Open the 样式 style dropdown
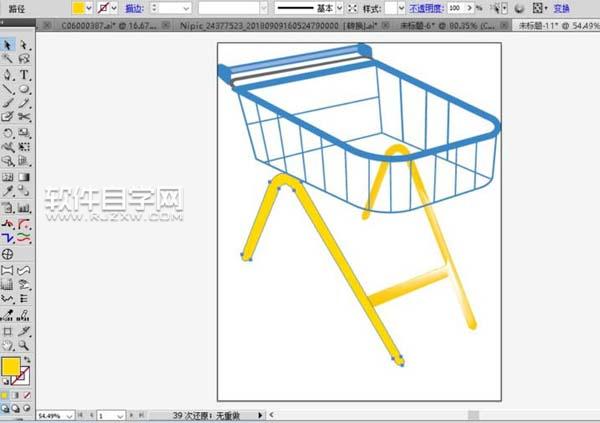600x423 pixels. coord(401,8)
